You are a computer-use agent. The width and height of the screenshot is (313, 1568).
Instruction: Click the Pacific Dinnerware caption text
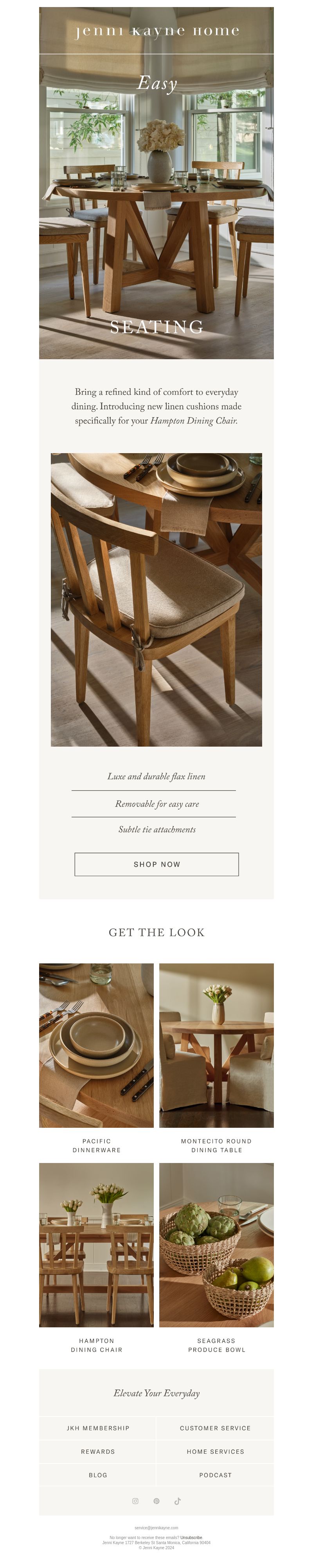96,1145
